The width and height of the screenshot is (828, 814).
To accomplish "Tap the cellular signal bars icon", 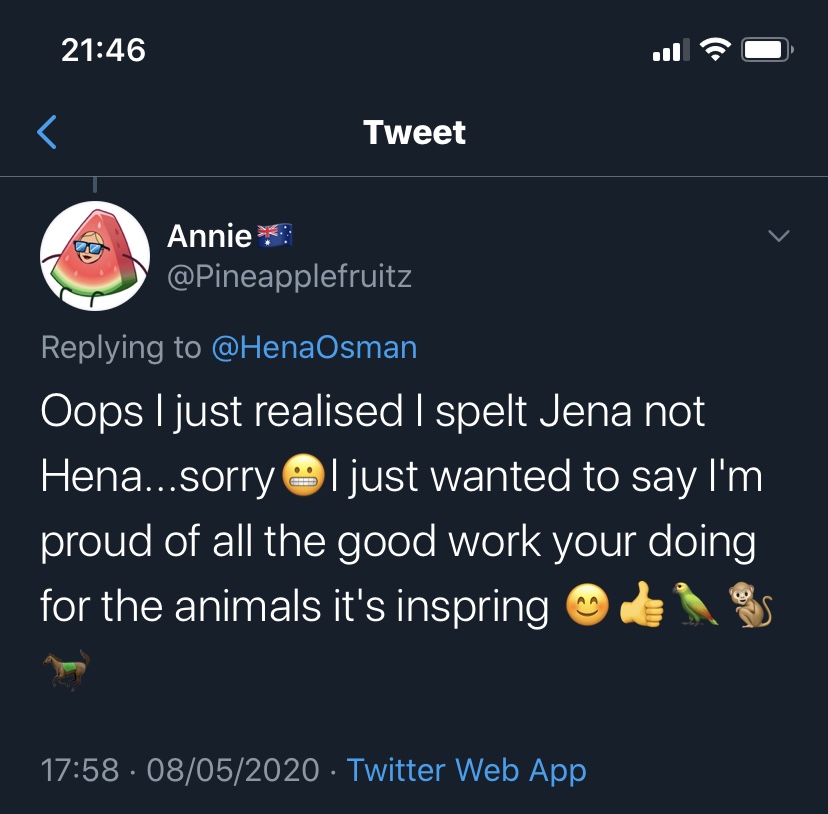I will pos(671,49).
